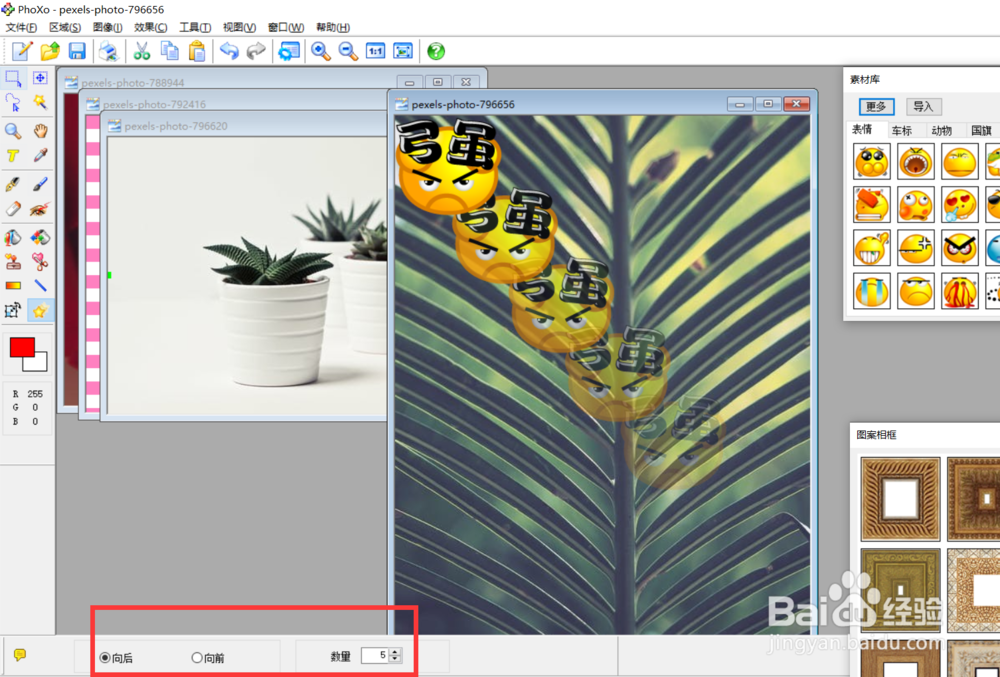This screenshot has height=677, width=1000.
Task: Click the Fit to window toolbar icon
Action: click(x=403, y=51)
